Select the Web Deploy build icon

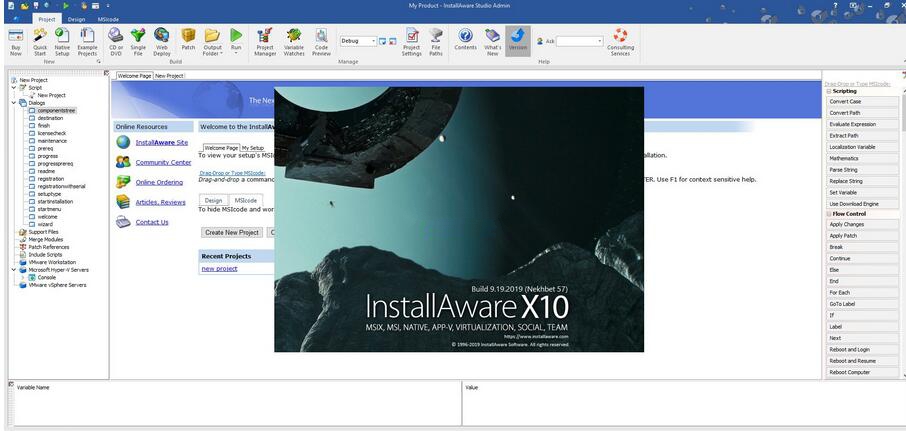pos(162,42)
